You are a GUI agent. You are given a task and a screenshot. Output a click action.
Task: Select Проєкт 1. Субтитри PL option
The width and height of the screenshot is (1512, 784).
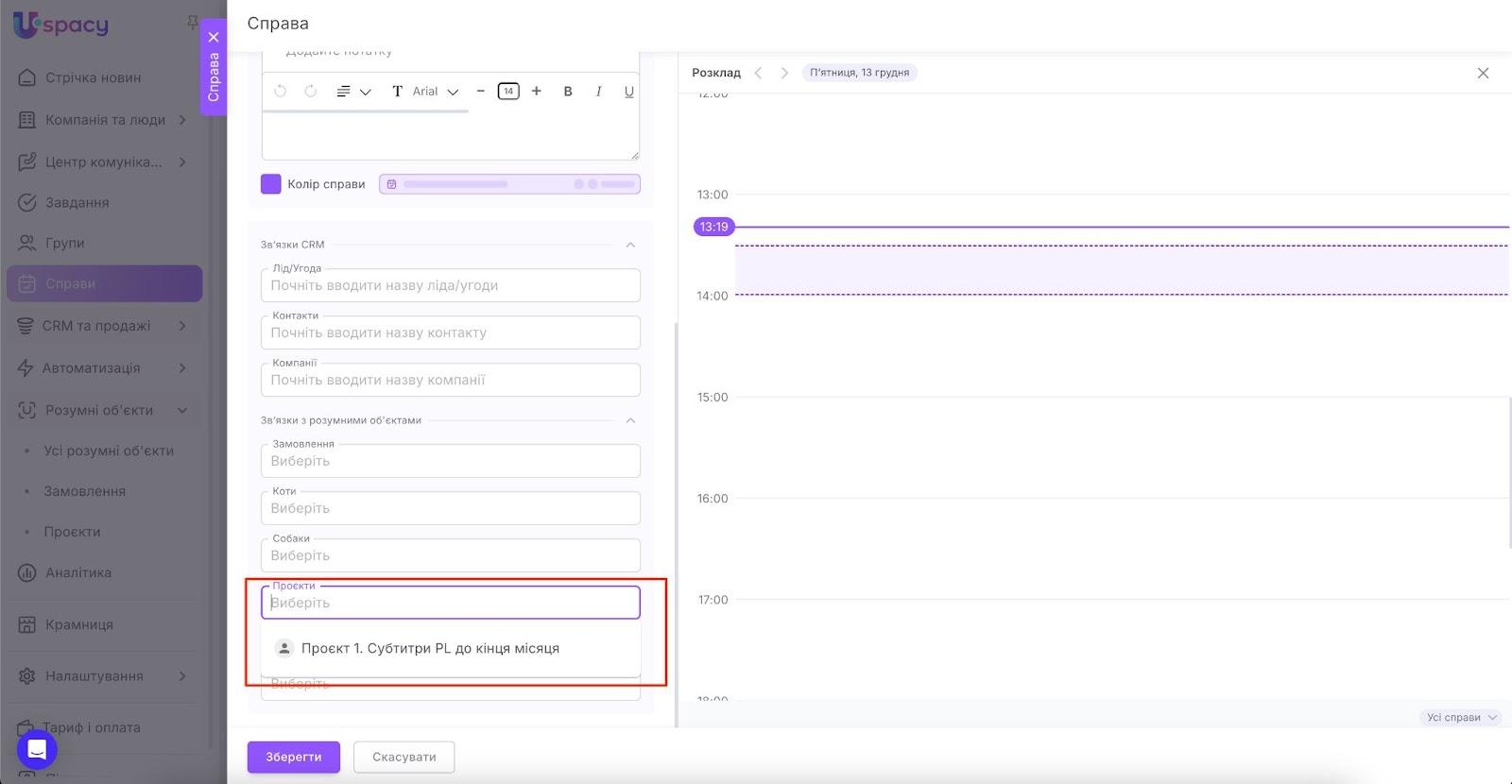[x=430, y=649]
